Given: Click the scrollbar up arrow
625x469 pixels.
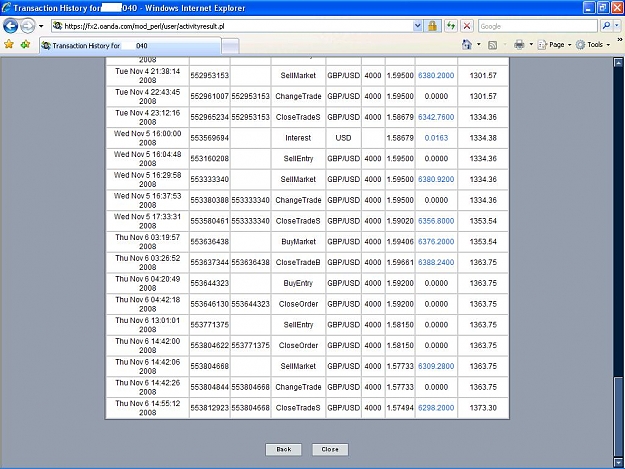Looking at the screenshot, I should coord(618,63).
